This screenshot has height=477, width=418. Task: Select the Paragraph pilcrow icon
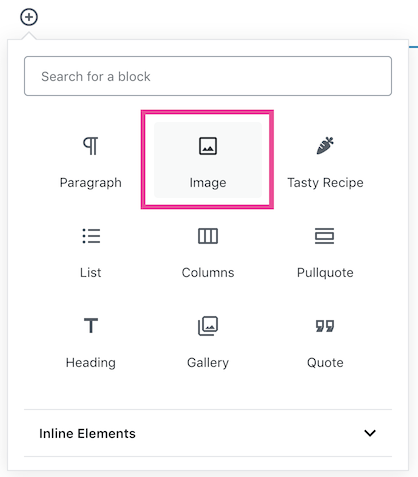click(91, 146)
